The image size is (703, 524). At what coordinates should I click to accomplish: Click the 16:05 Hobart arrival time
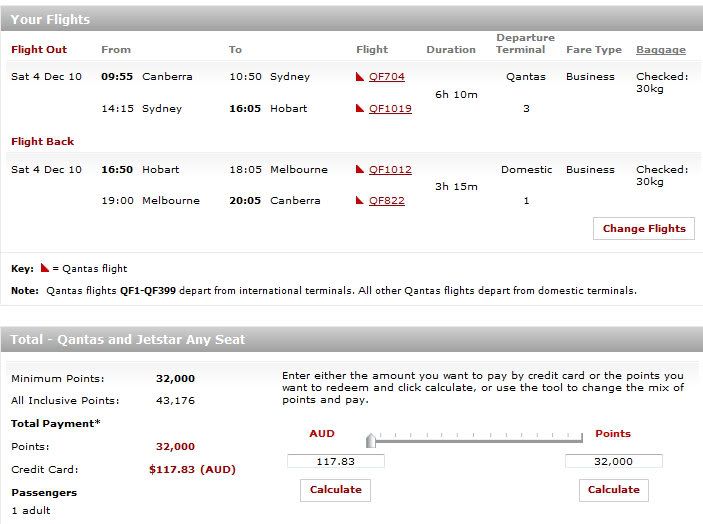245,108
